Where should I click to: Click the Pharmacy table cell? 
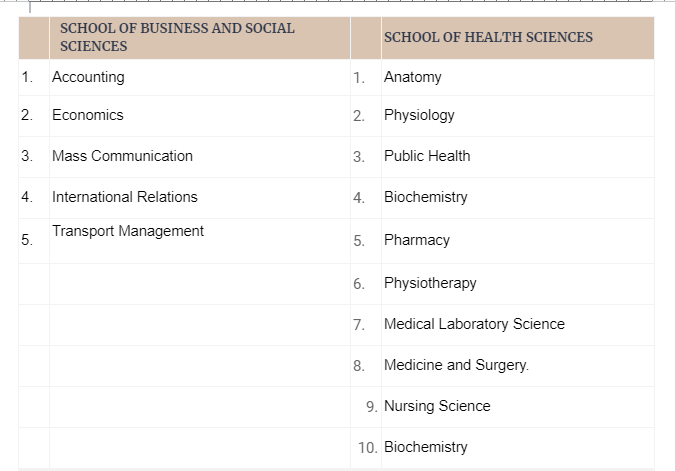[517, 241]
